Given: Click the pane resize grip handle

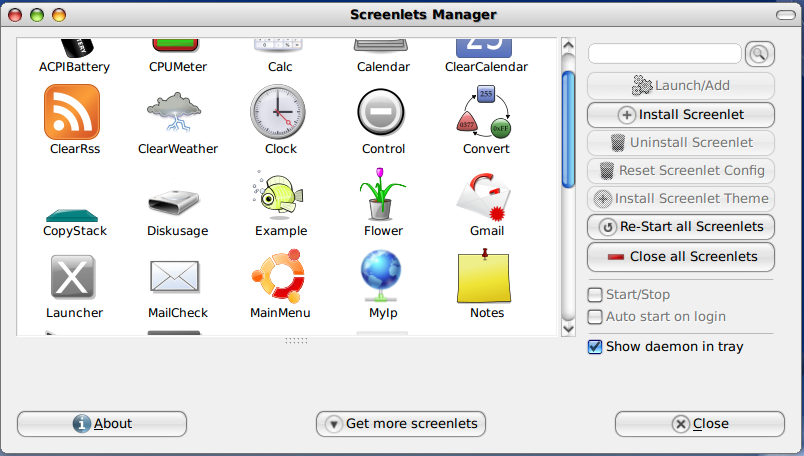Looking at the screenshot, I should click(x=296, y=341).
